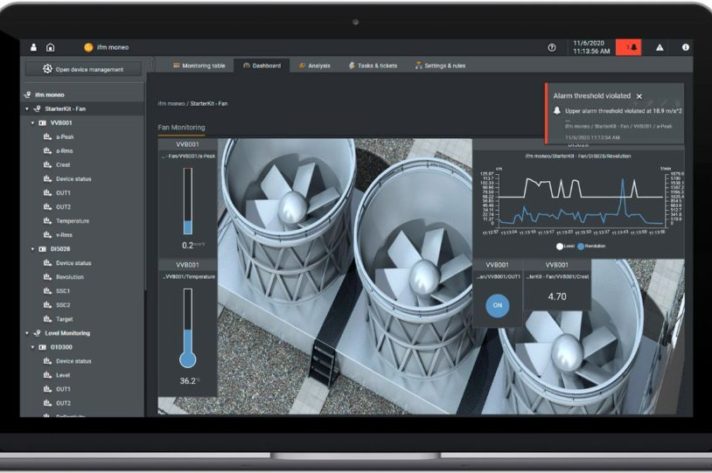Image resolution: width=712 pixels, height=473 pixels.
Task: Click the O1D300 device icon in tree
Action: (x=43, y=347)
